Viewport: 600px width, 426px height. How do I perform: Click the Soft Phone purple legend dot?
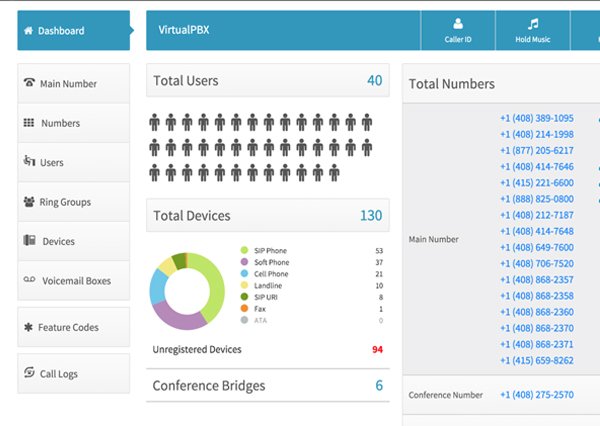coord(244,262)
